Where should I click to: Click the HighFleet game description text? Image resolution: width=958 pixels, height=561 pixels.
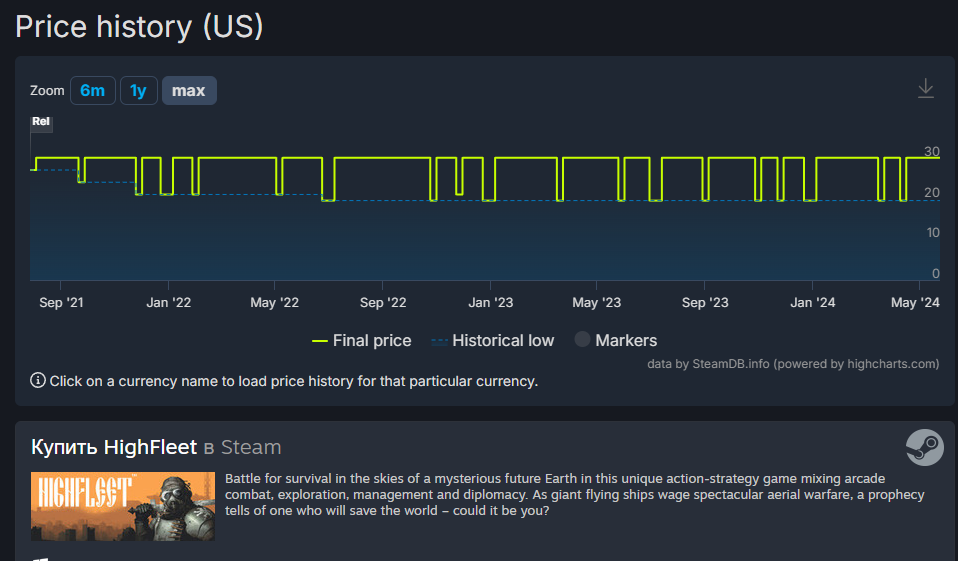(575, 495)
